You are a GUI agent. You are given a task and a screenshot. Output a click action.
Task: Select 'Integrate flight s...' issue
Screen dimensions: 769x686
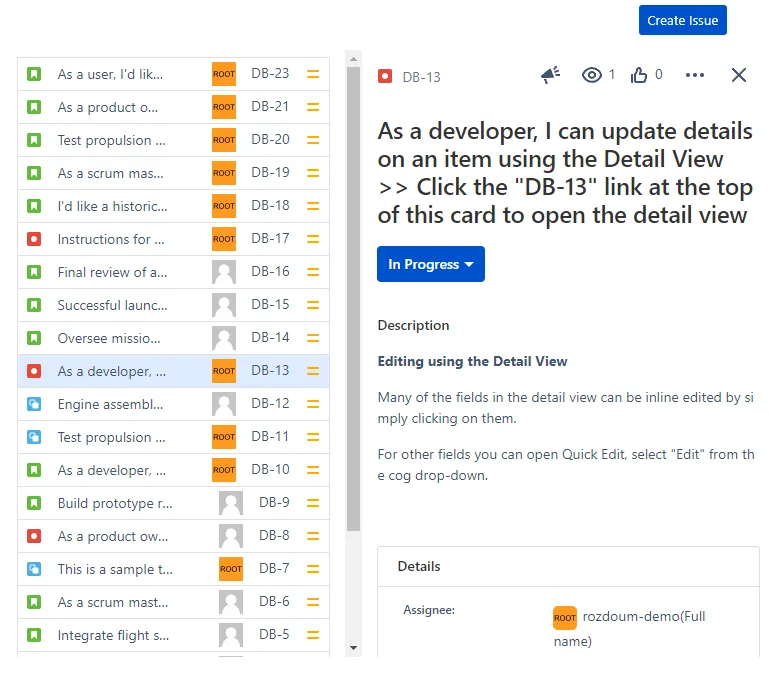point(113,635)
